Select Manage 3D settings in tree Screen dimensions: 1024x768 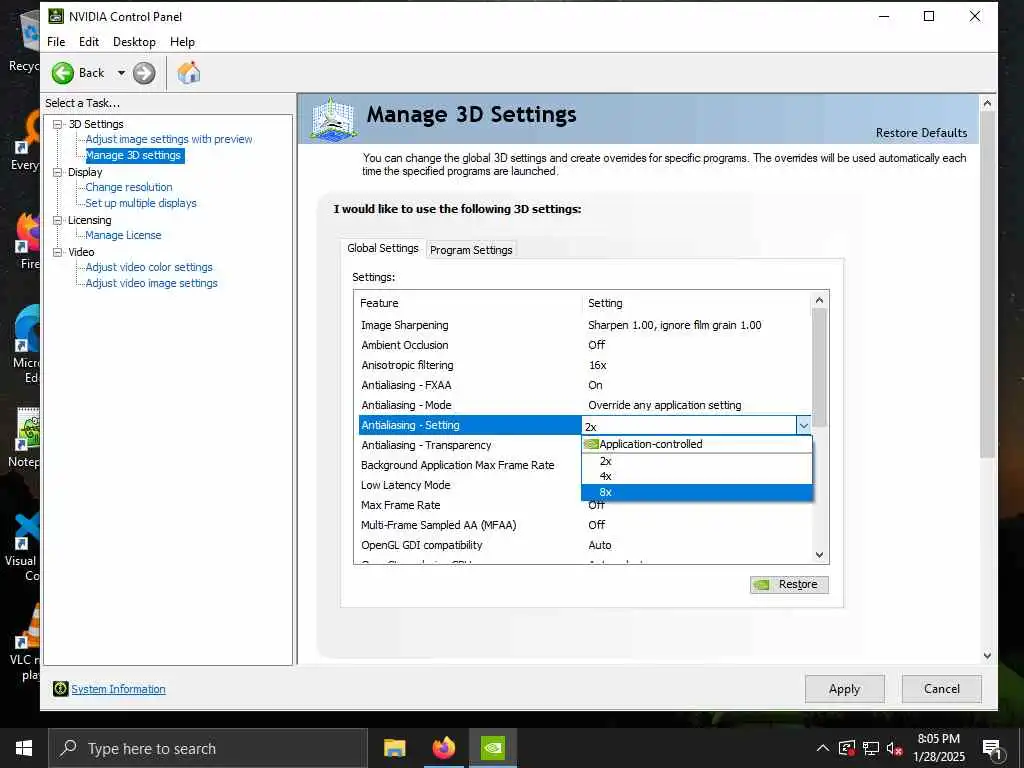coord(133,155)
